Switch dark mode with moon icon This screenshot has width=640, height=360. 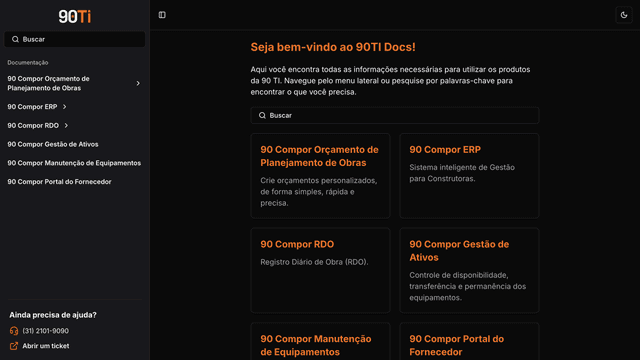(x=624, y=15)
